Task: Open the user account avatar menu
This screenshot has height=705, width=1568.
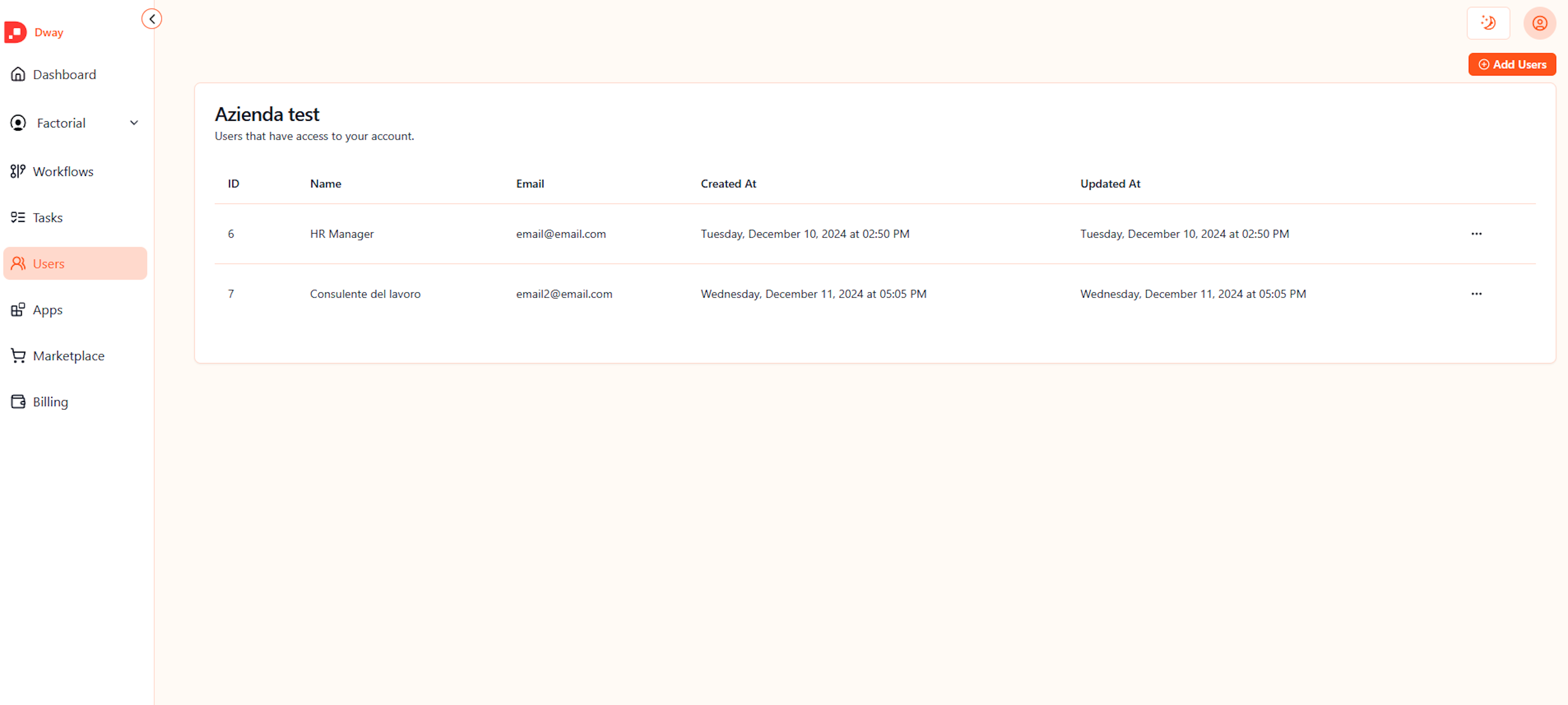Action: pos(1540,23)
